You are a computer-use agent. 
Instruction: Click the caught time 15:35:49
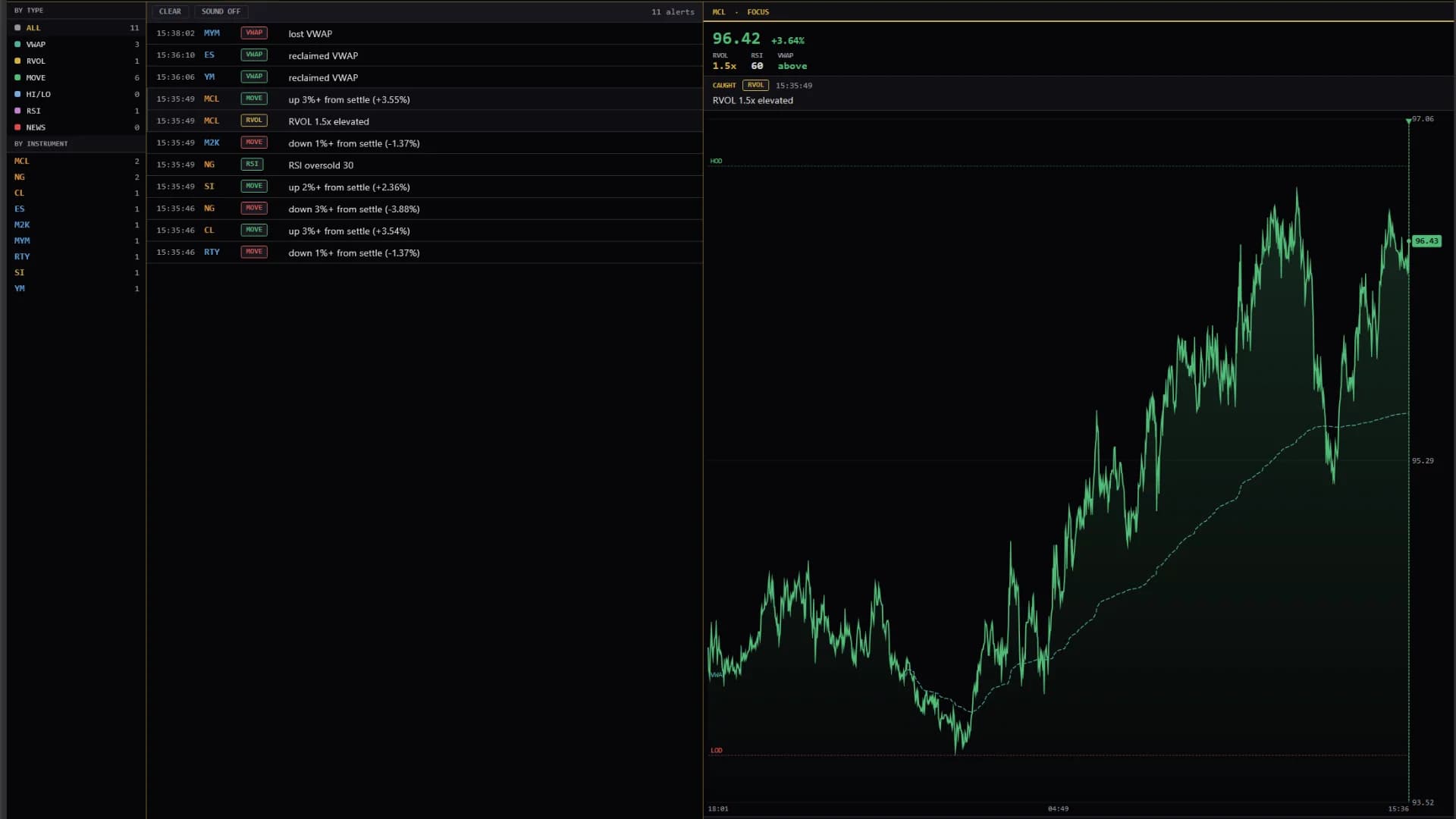[x=793, y=86]
